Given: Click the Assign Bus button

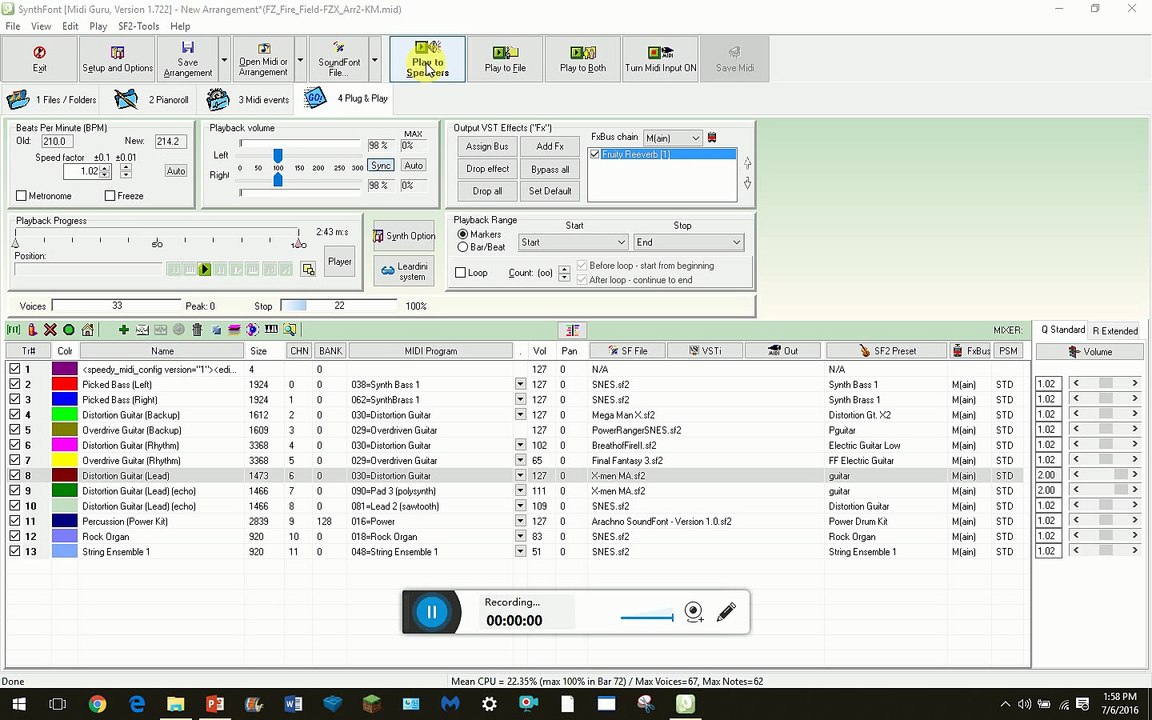Looking at the screenshot, I should [486, 146].
